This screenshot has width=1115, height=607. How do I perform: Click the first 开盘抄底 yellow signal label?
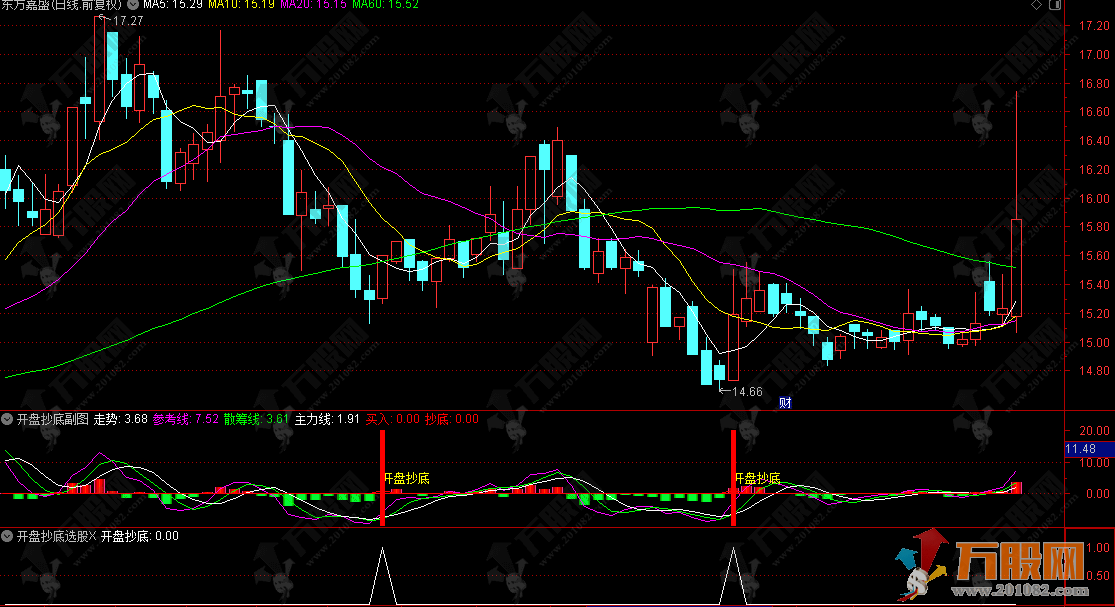pyautogui.click(x=407, y=478)
